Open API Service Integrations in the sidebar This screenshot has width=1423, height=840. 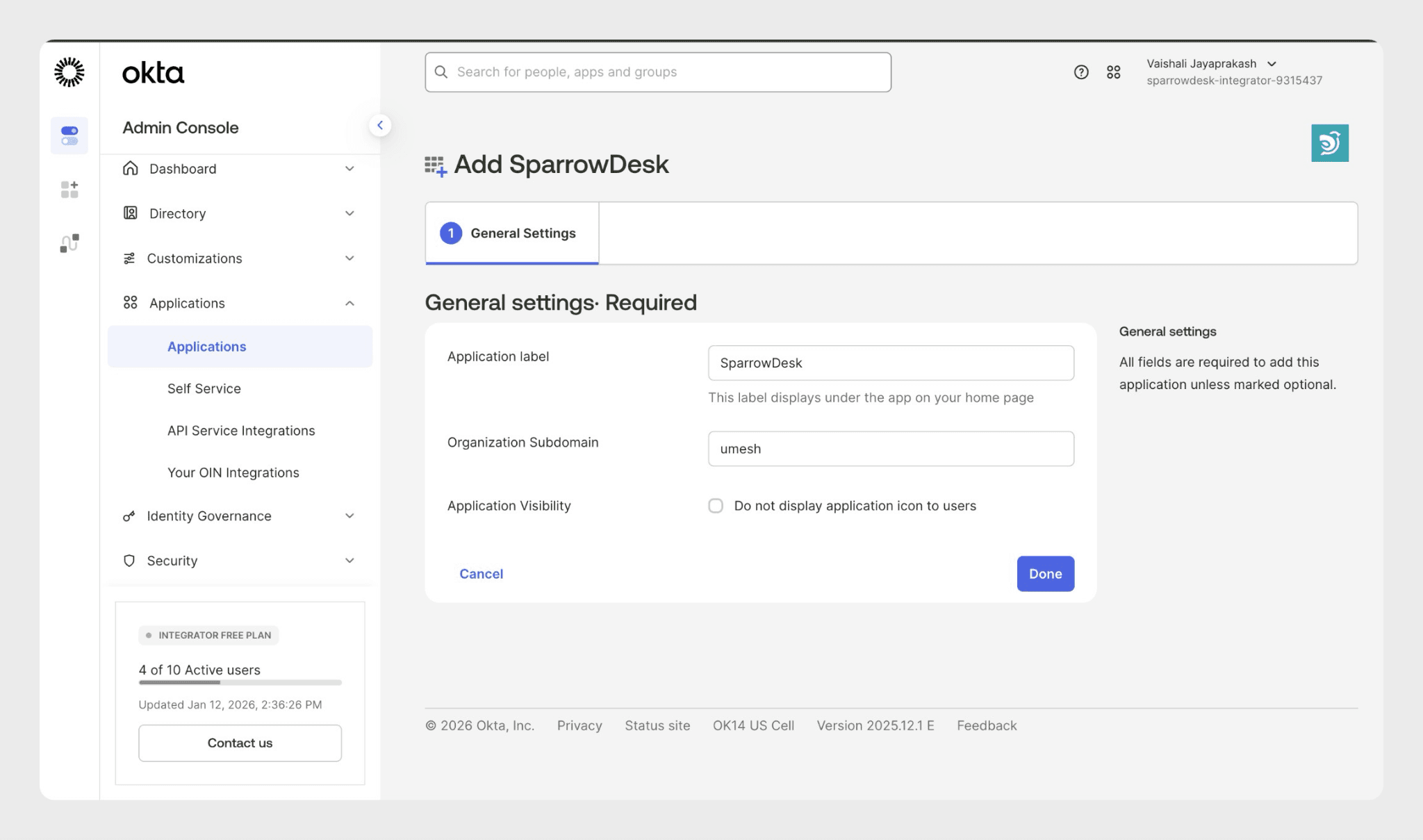pyautogui.click(x=240, y=431)
